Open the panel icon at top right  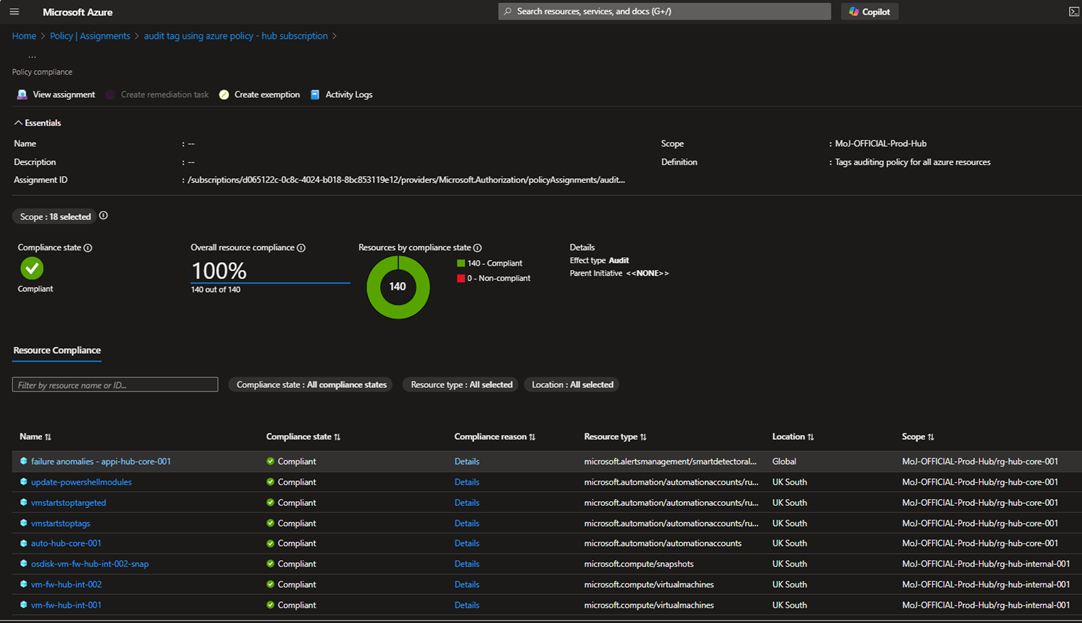(x=1074, y=12)
